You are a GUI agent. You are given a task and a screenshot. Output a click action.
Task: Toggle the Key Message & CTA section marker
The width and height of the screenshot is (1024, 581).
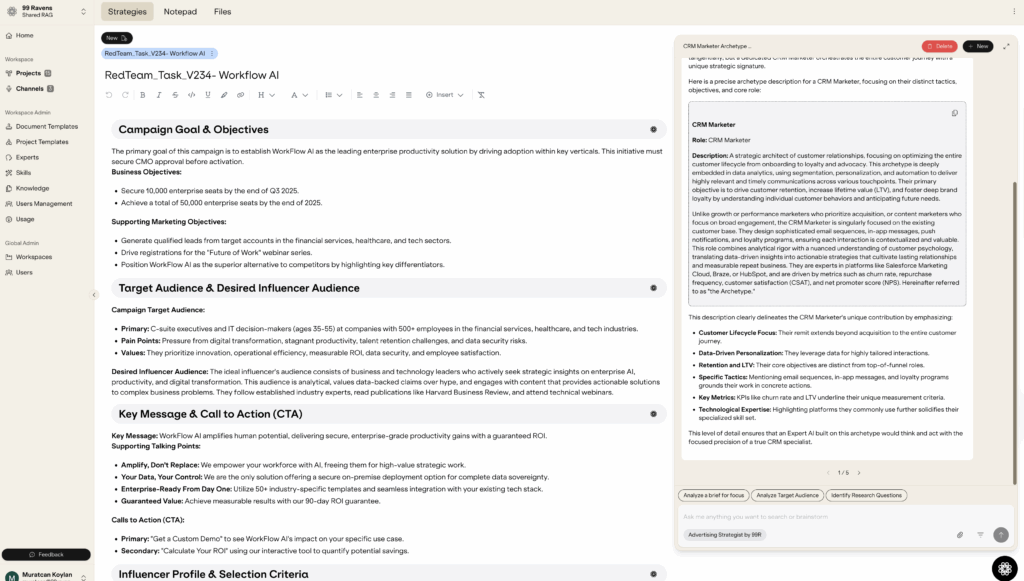tap(653, 414)
